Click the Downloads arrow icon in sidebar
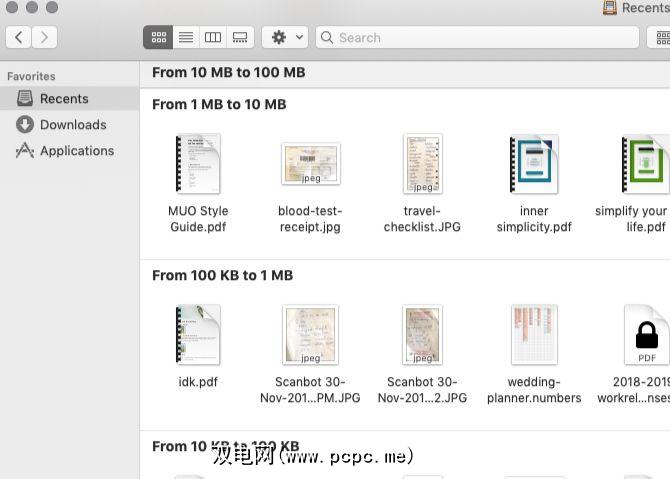Viewport: 670px width, 479px height. click(25, 124)
